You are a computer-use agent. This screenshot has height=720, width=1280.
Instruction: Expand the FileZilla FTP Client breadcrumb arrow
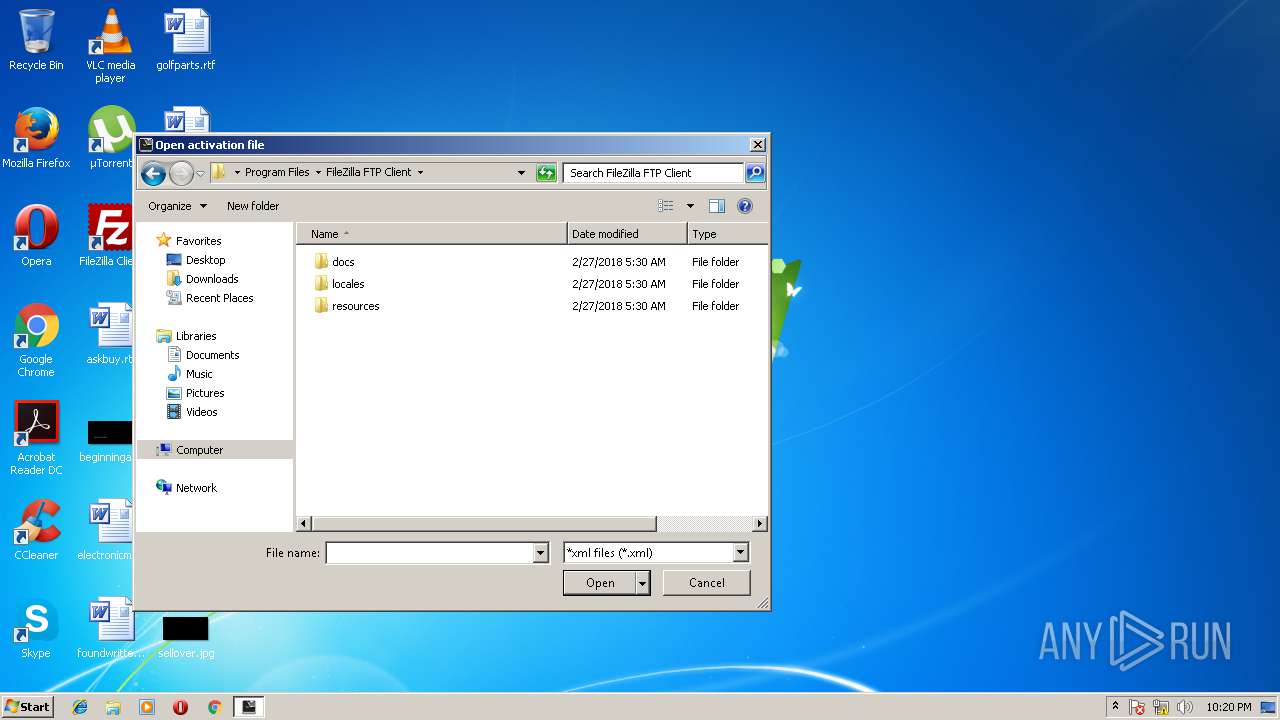point(420,173)
